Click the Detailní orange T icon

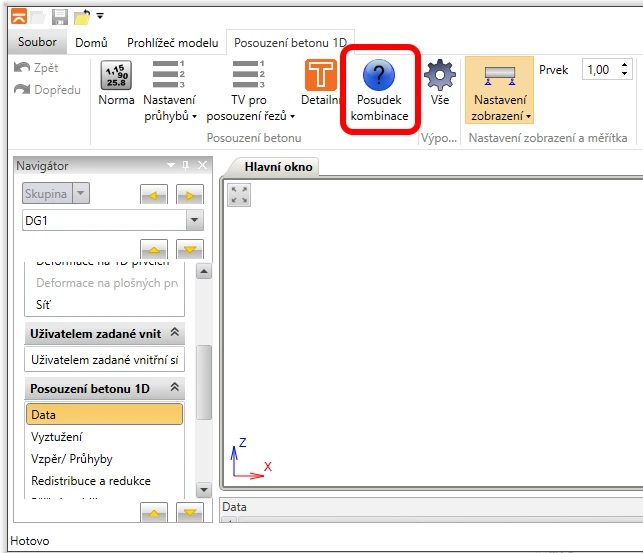tap(321, 75)
